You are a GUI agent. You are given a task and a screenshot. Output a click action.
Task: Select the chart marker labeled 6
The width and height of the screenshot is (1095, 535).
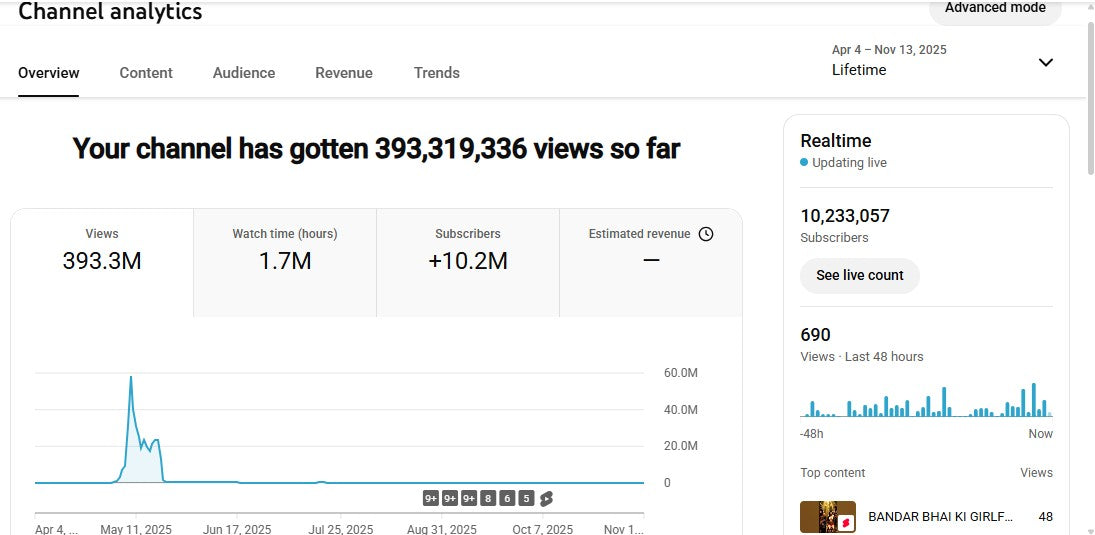(507, 498)
